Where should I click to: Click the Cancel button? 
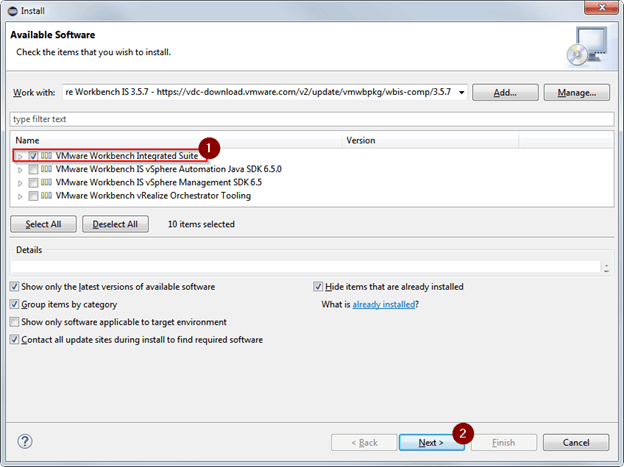(x=576, y=442)
